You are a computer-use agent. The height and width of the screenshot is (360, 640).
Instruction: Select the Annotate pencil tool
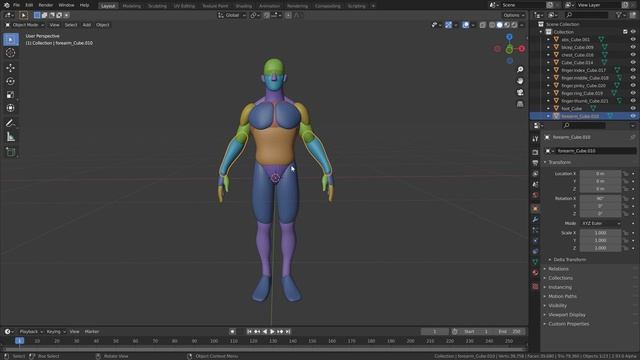tap(11, 123)
